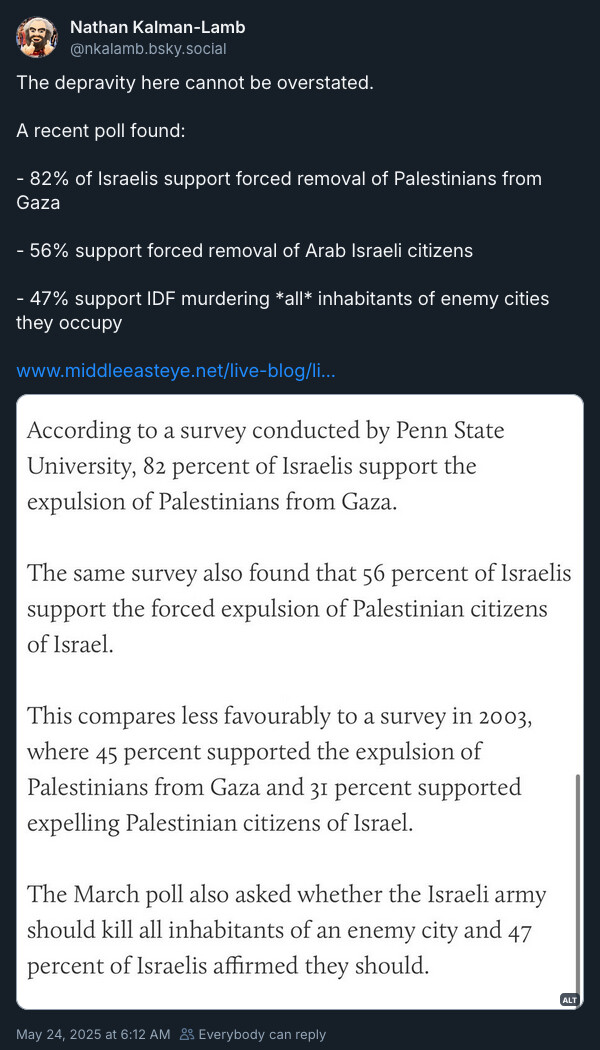
Task: Click the Everybody can reply label
Action: tap(262, 1034)
